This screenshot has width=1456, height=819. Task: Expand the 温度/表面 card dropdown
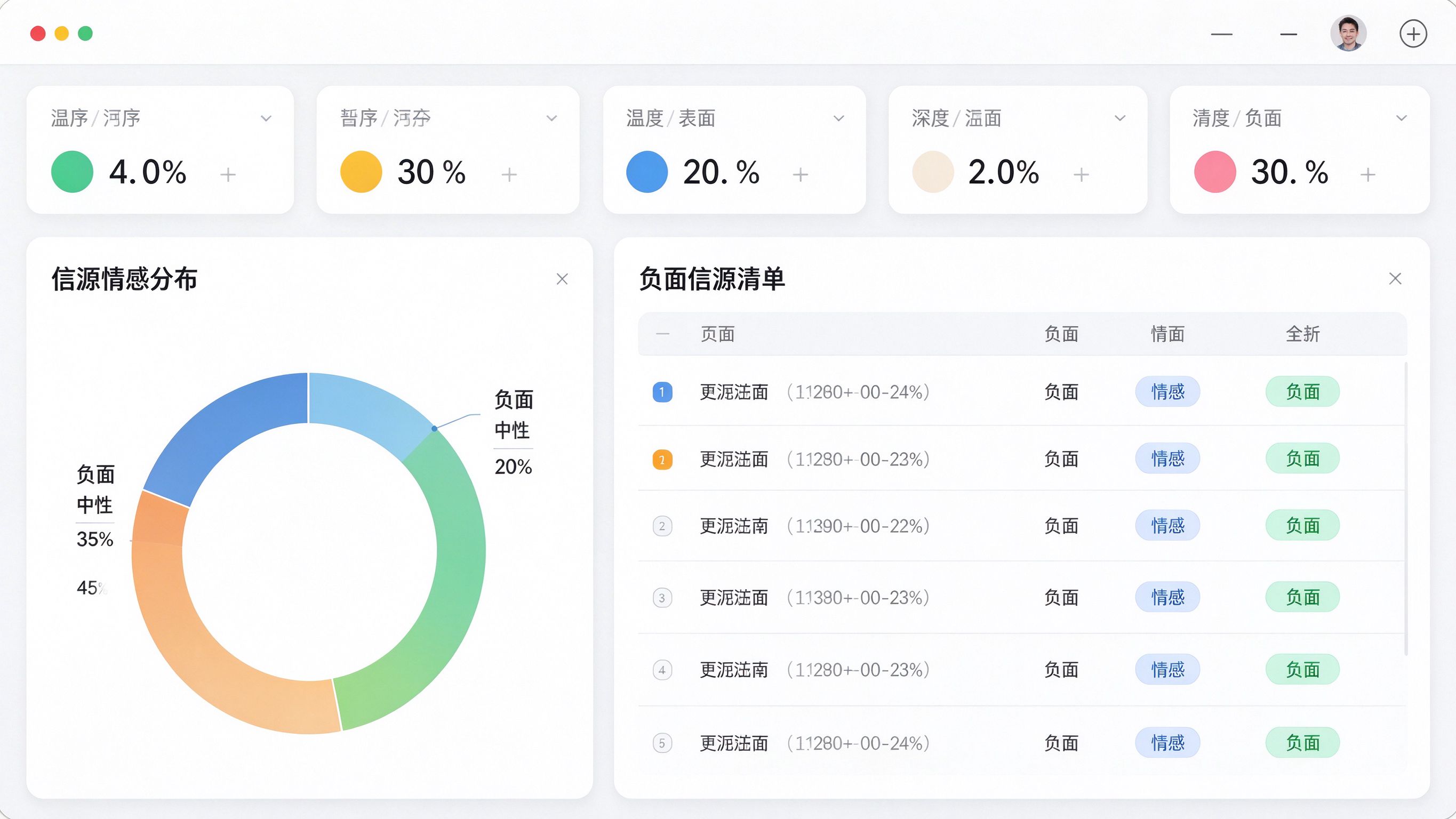pos(839,118)
